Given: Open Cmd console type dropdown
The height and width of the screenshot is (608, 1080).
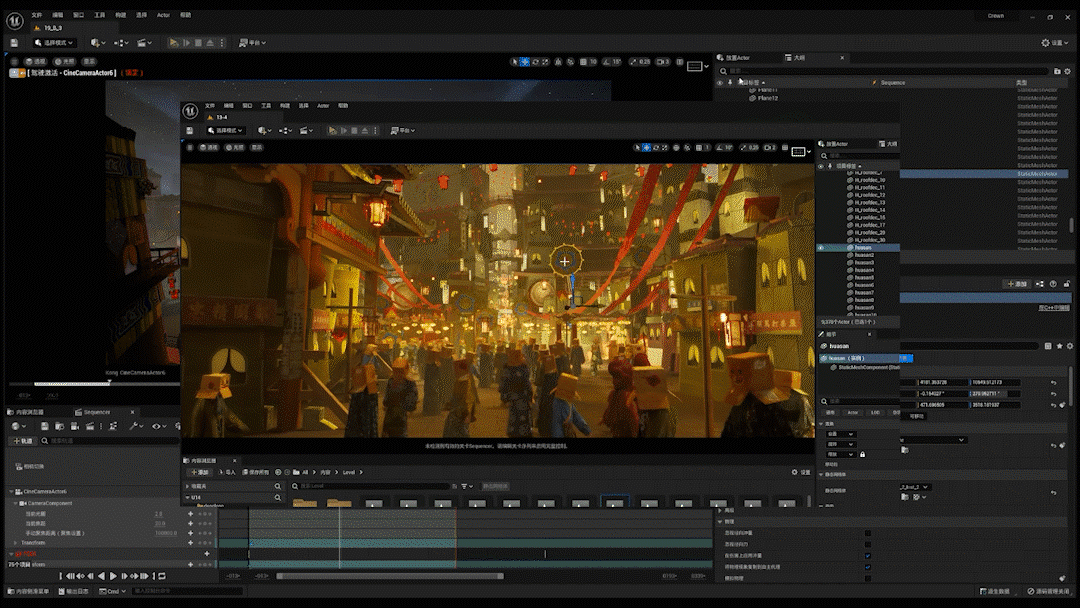Looking at the screenshot, I should pos(113,591).
